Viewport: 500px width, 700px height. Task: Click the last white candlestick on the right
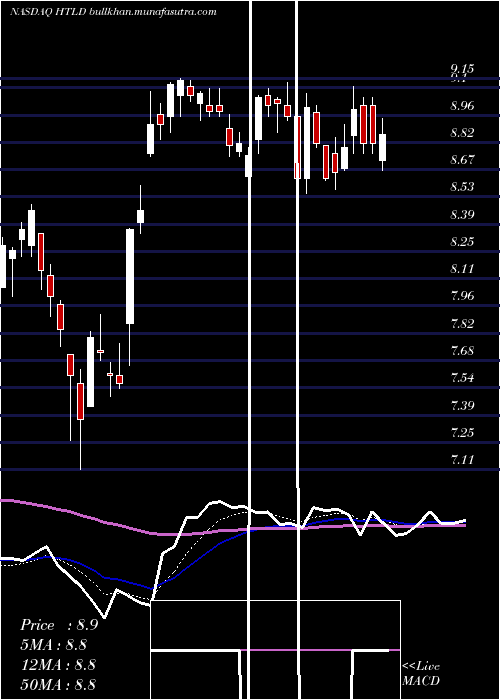383,147
